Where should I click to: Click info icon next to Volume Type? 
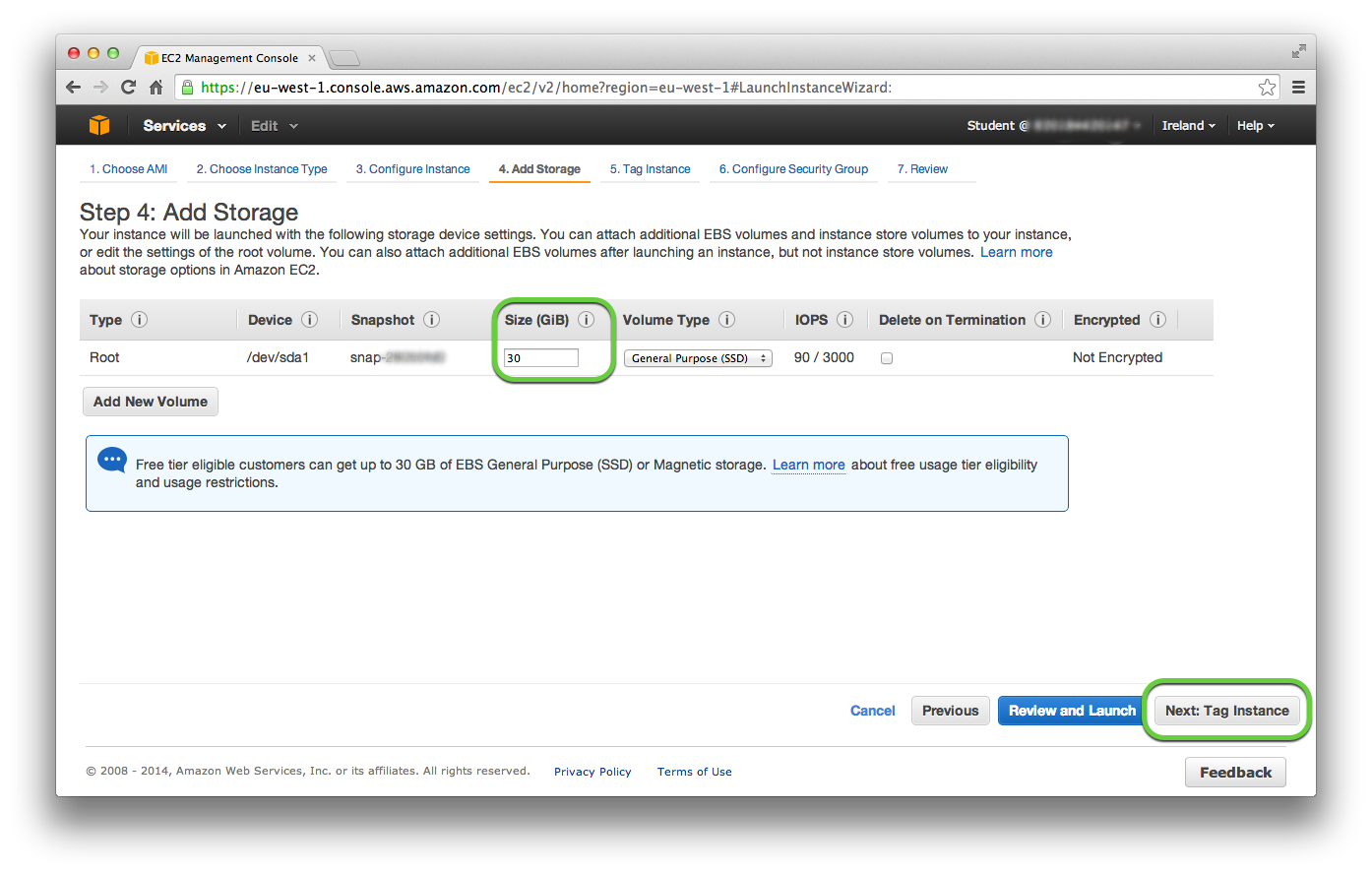727,320
